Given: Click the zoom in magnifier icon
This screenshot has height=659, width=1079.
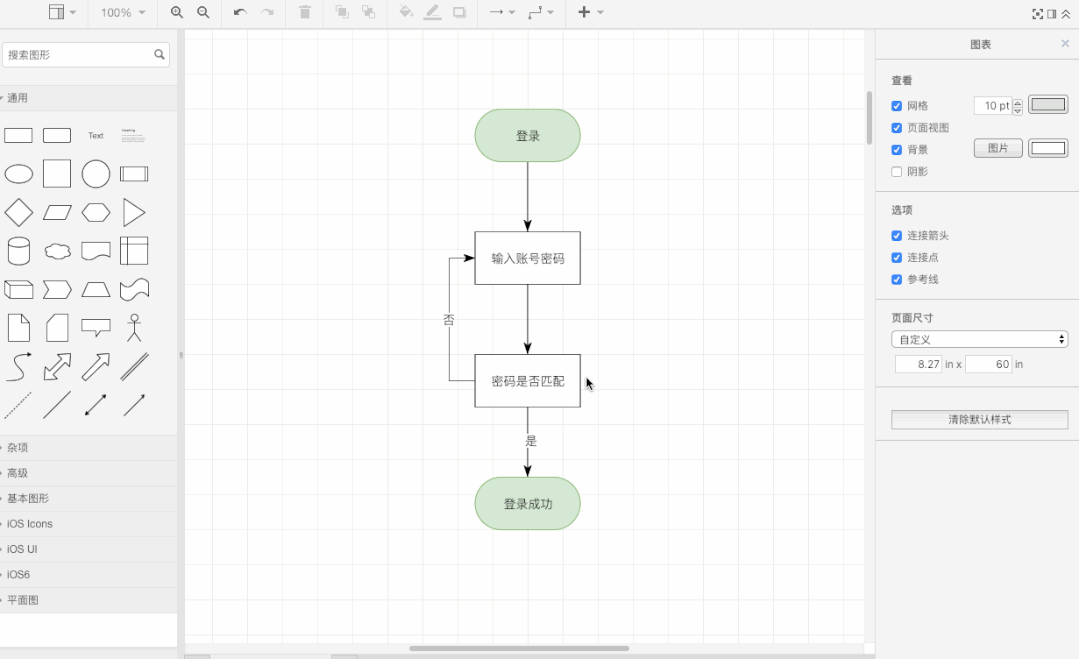Looking at the screenshot, I should point(177,12).
